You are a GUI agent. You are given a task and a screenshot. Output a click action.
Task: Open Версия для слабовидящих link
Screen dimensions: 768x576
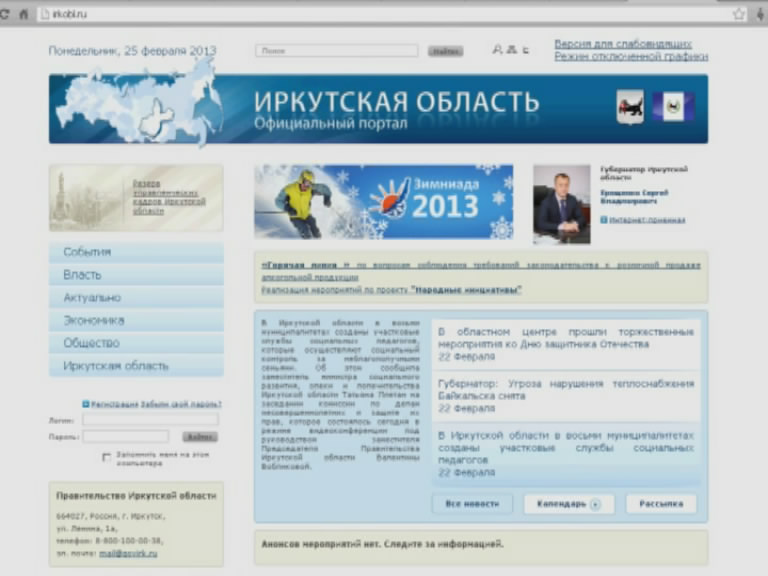(x=623, y=44)
